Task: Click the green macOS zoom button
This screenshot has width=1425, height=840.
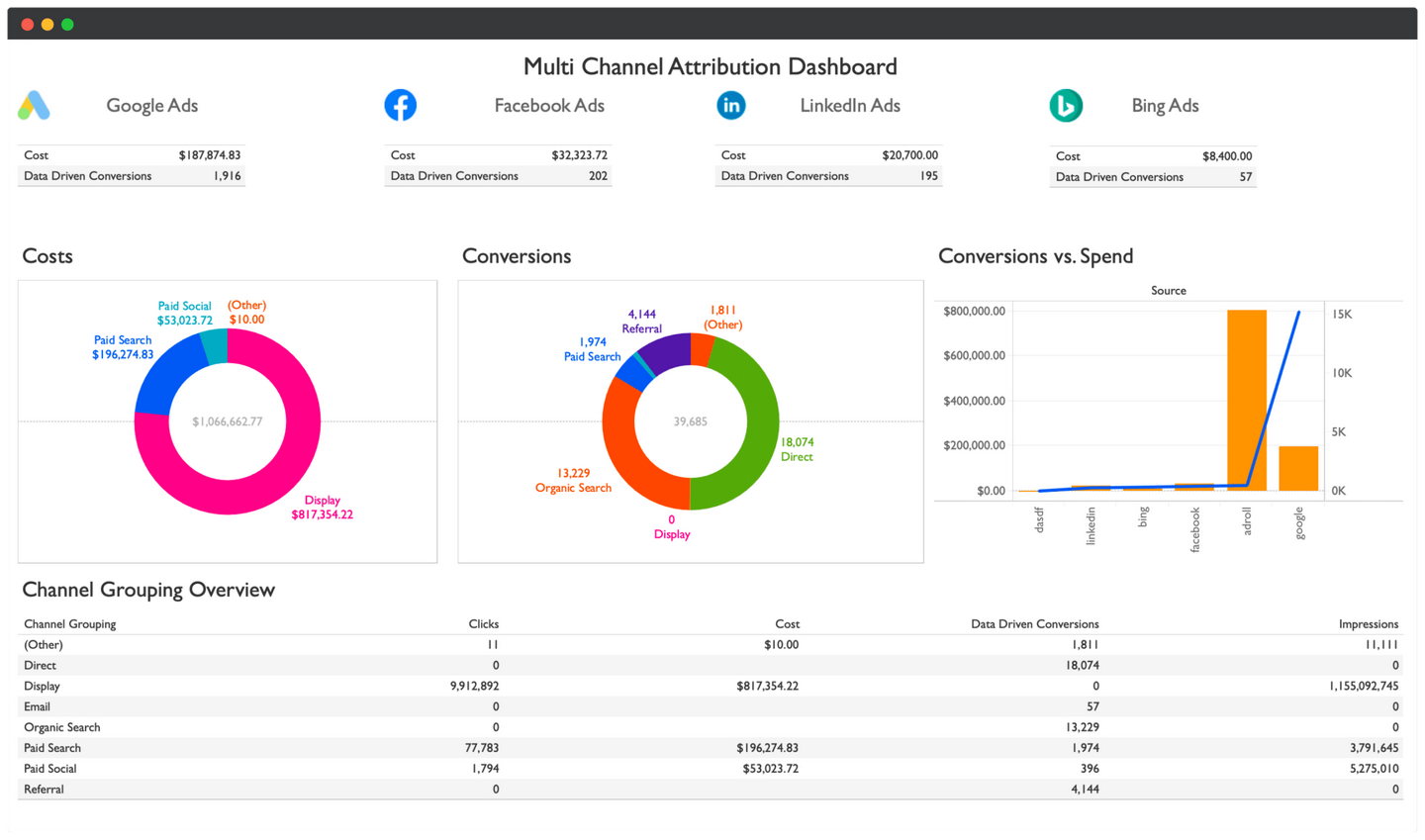Action: [x=66, y=23]
